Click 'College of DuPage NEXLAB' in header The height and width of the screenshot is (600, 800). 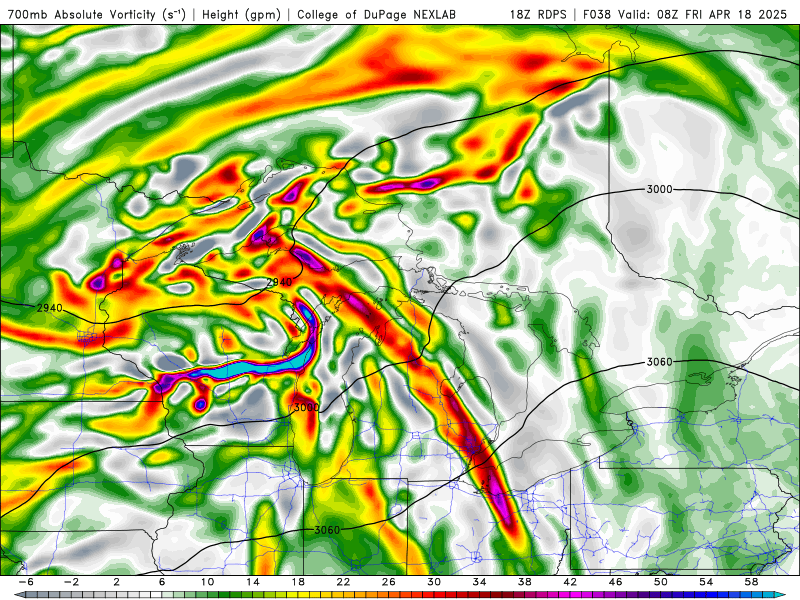coord(377,15)
